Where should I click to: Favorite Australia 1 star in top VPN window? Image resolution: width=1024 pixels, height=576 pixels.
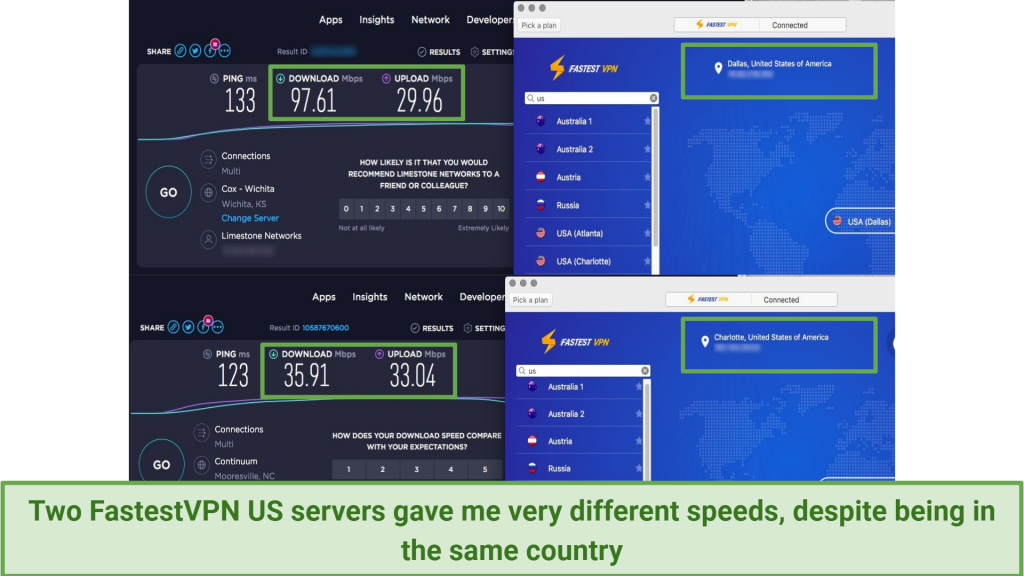[x=647, y=121]
